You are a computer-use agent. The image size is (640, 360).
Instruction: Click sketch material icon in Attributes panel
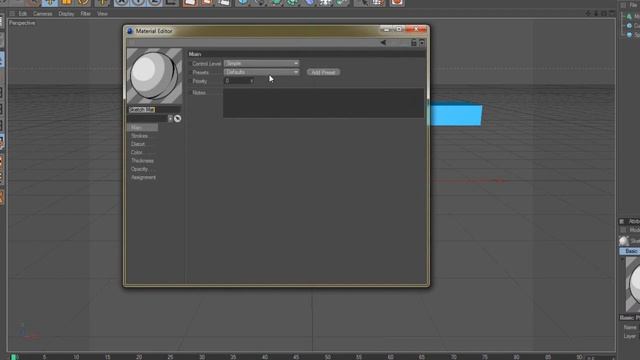(x=624, y=241)
